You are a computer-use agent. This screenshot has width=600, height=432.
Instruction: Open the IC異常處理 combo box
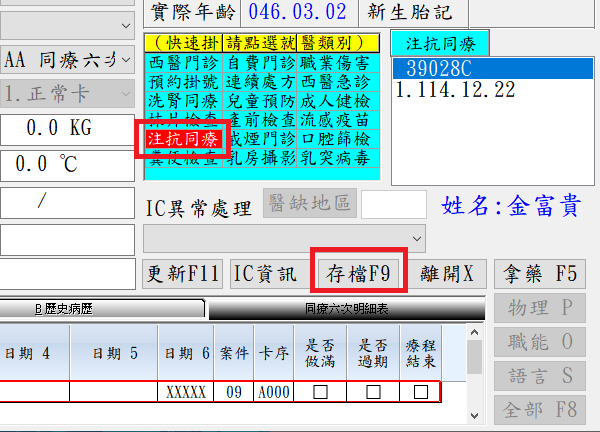(417, 238)
